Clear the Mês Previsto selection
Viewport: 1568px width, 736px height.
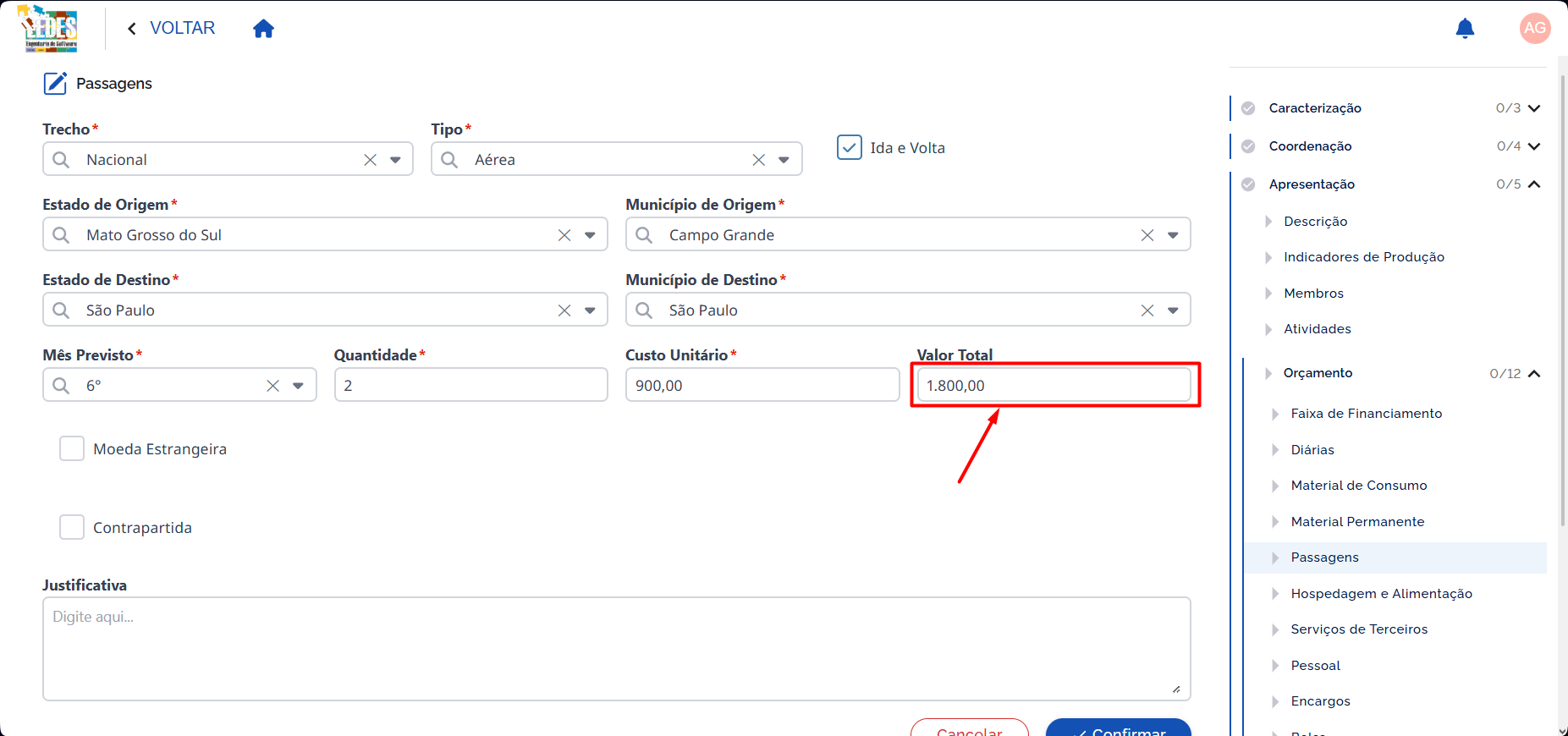(x=272, y=386)
